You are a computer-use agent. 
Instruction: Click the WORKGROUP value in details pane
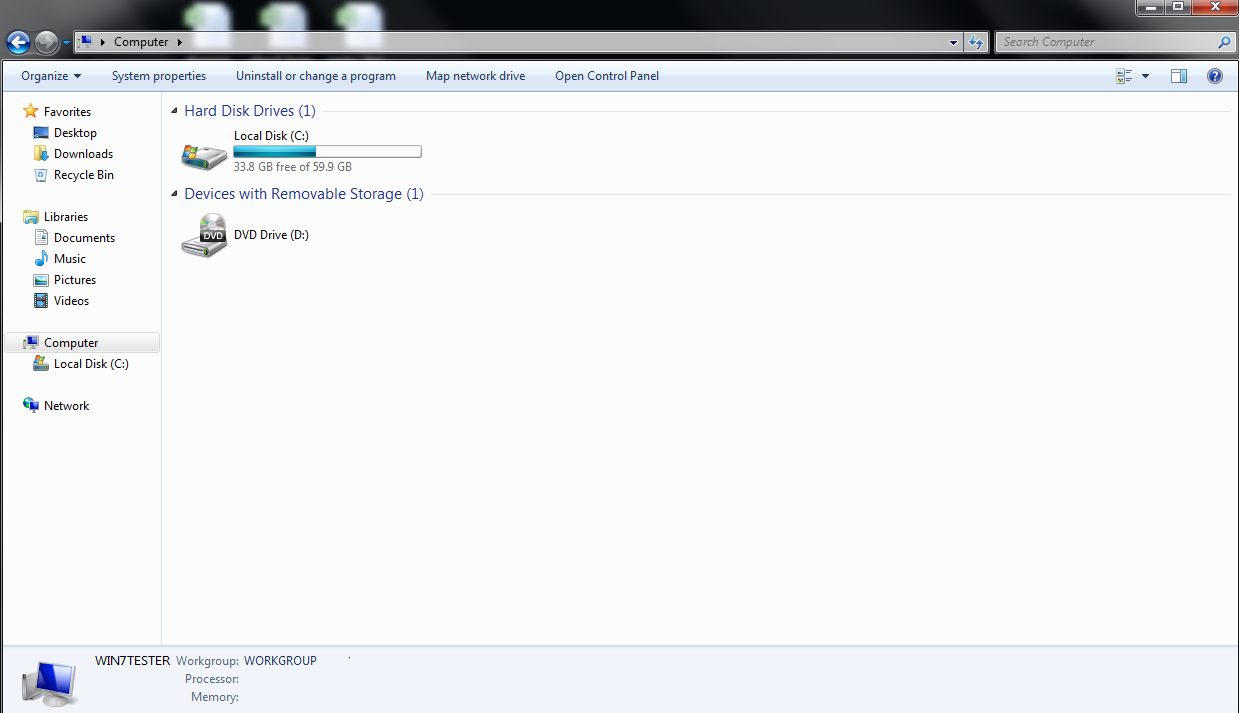(x=280, y=661)
